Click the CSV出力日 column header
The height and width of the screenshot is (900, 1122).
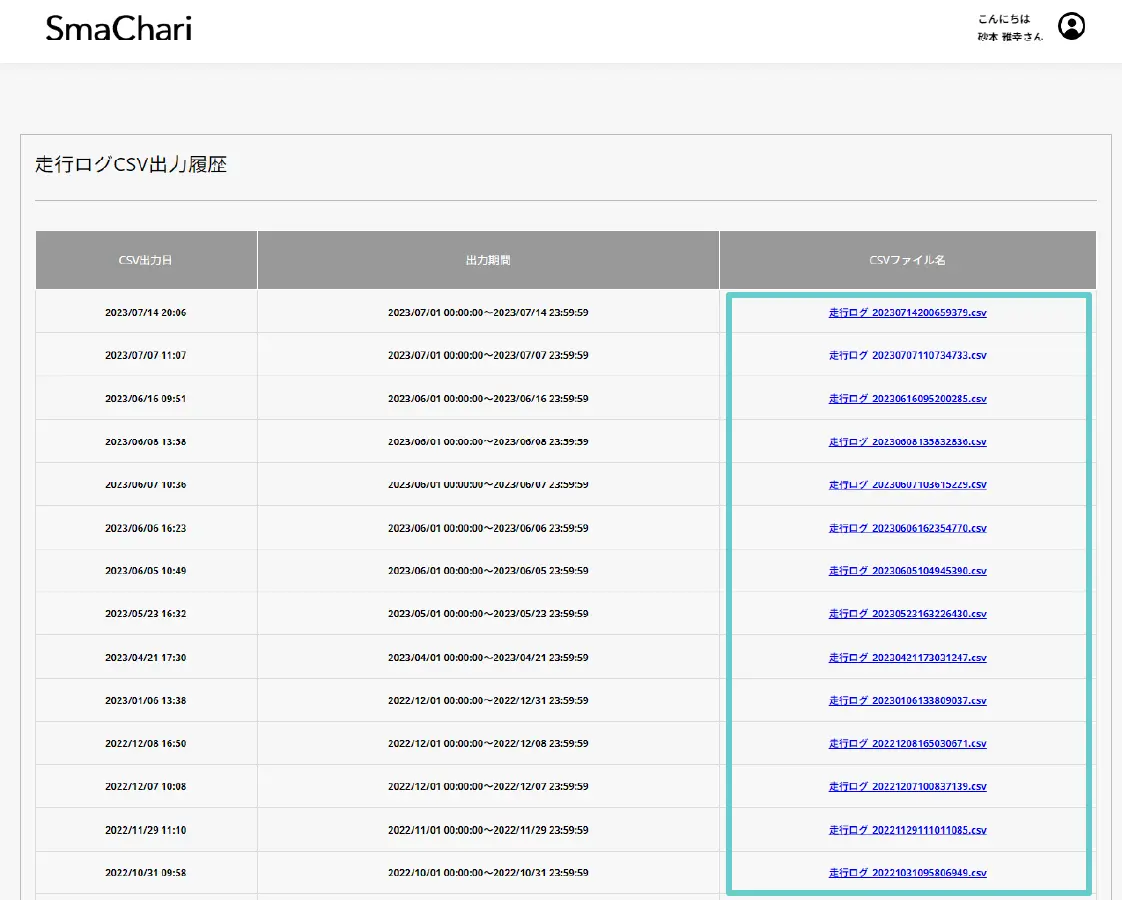click(x=146, y=260)
